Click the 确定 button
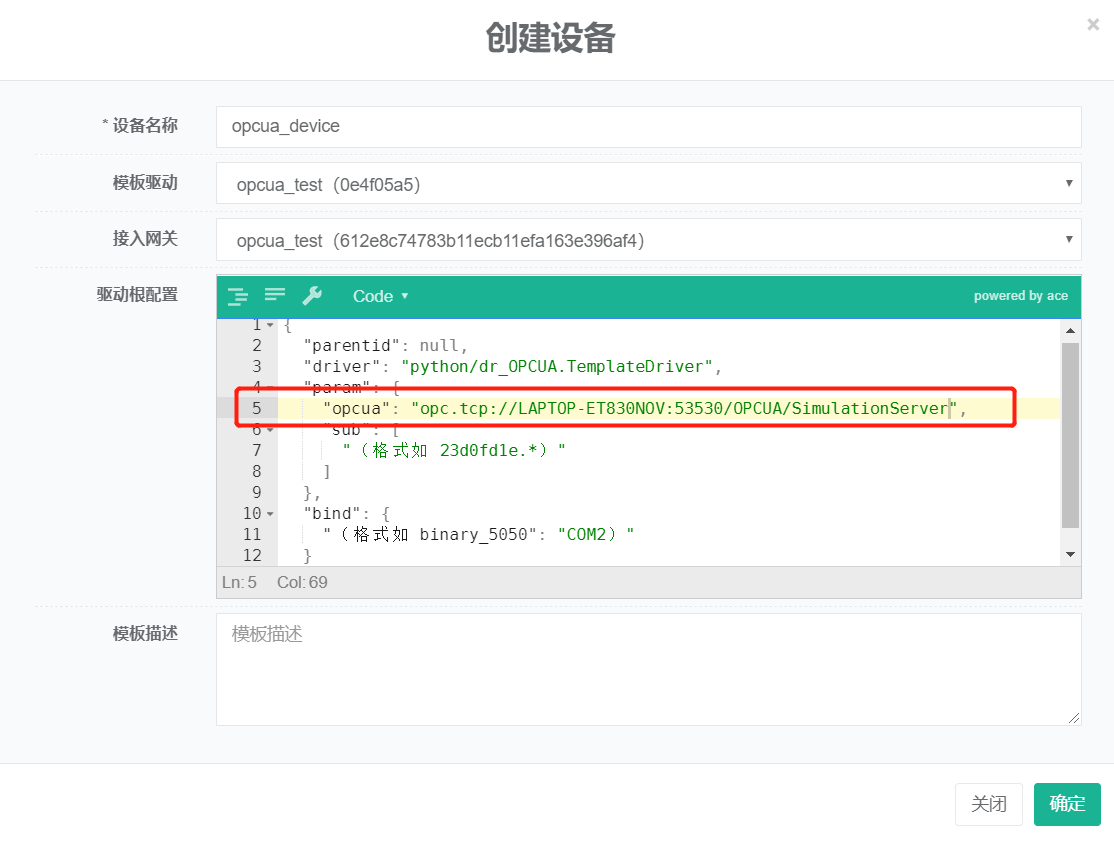This screenshot has width=1114, height=841. click(x=1067, y=804)
